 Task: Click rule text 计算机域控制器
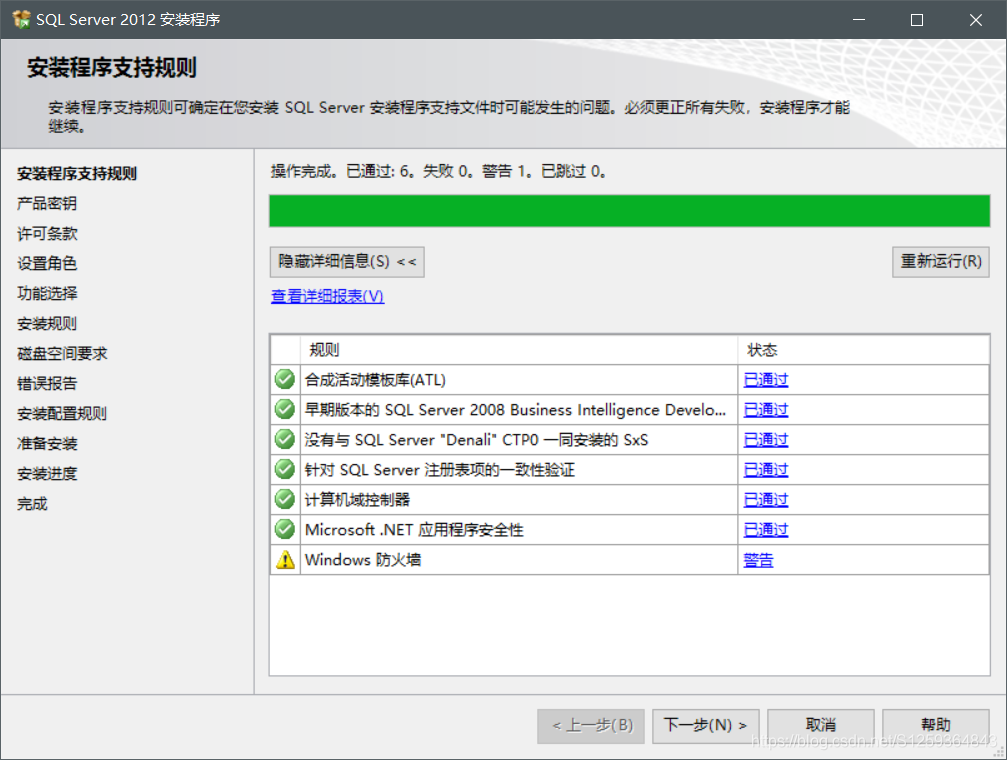[x=357, y=500]
